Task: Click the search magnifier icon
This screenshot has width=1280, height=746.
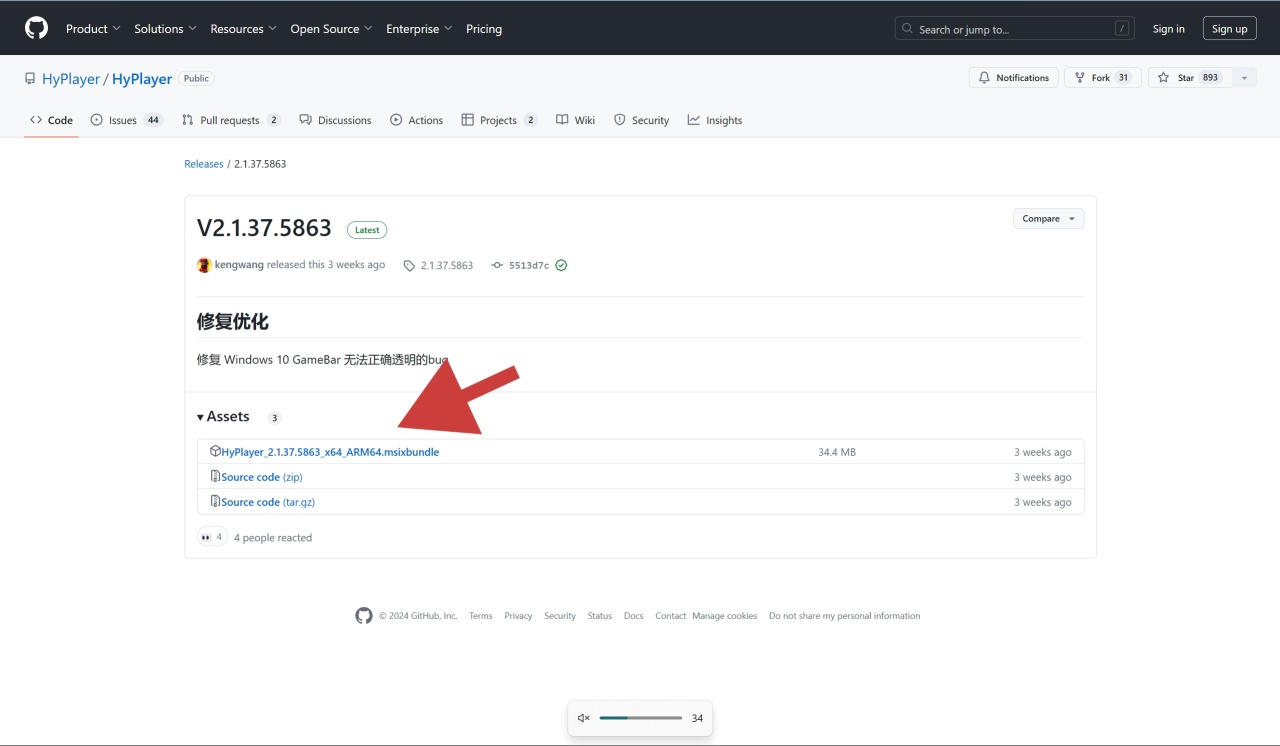Action: coord(906,29)
